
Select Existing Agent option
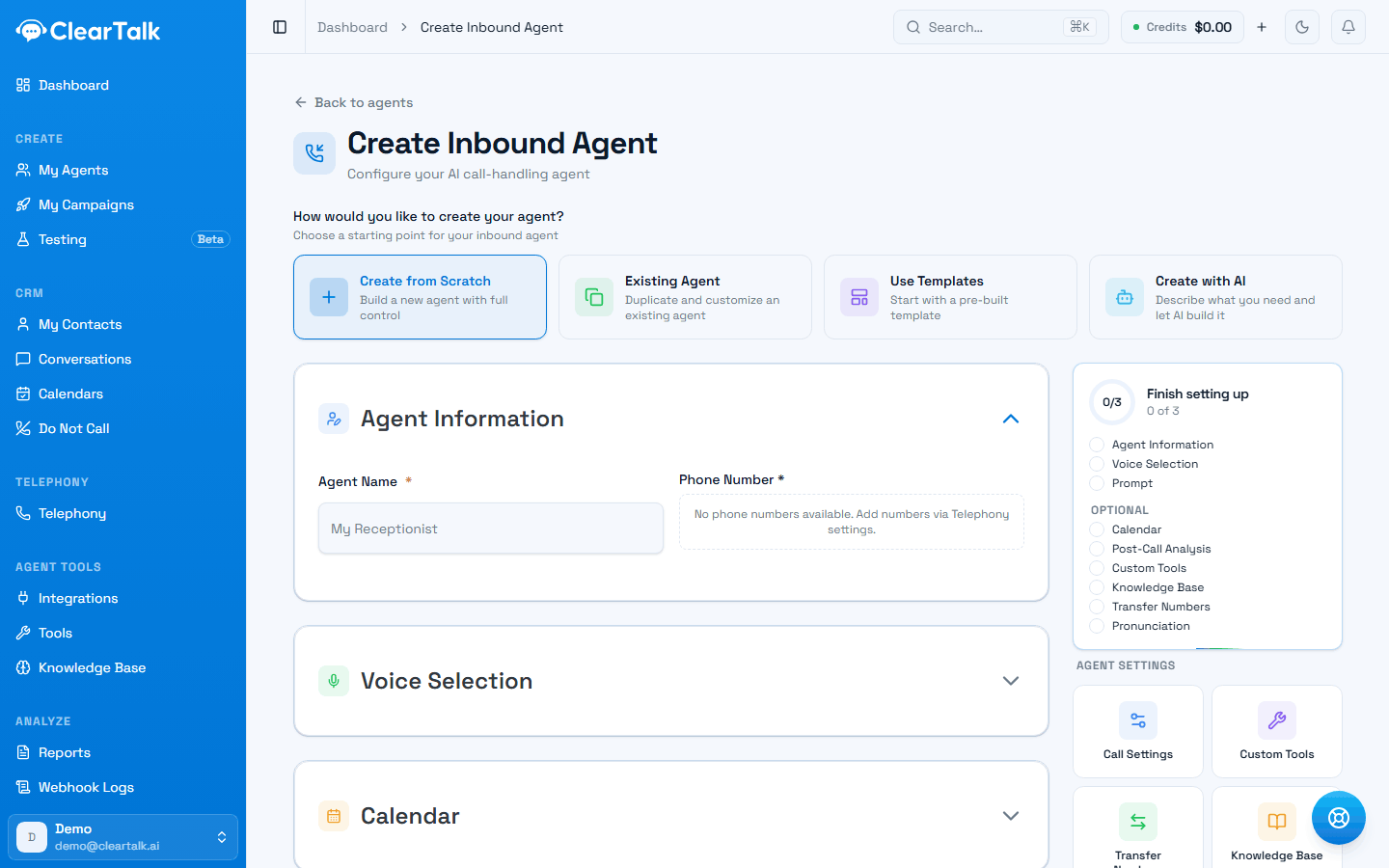pos(685,297)
